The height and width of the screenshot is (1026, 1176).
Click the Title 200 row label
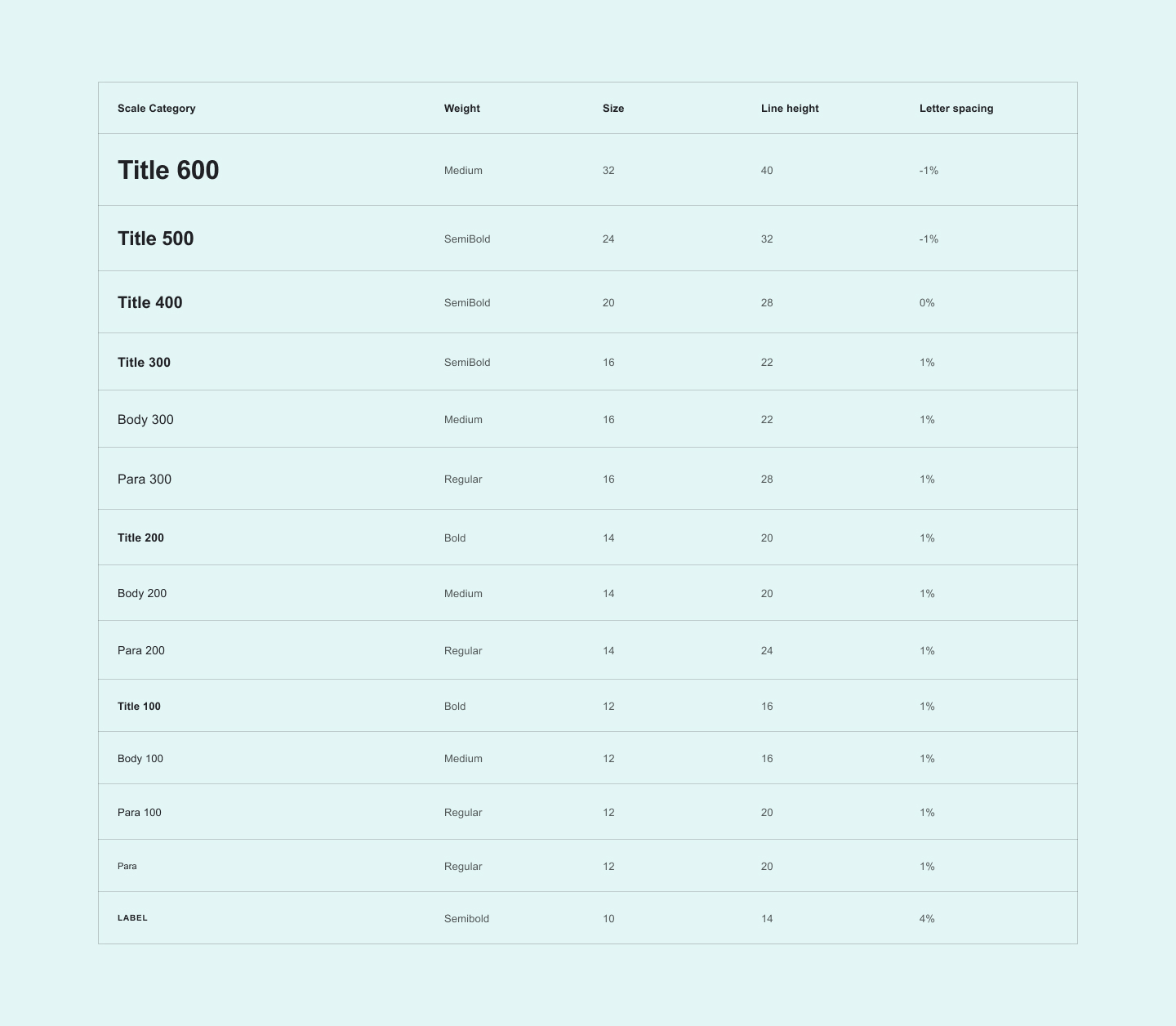[140, 538]
